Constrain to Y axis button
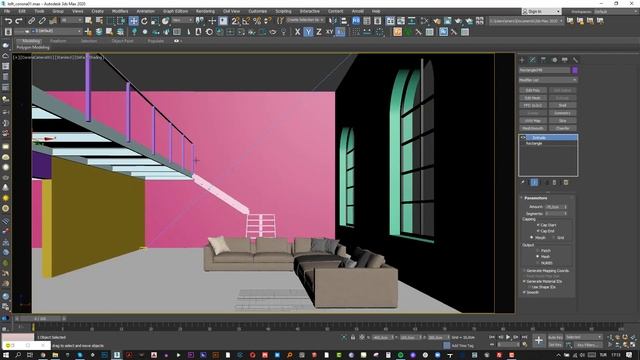This screenshot has width=640, height=360. [308, 32]
